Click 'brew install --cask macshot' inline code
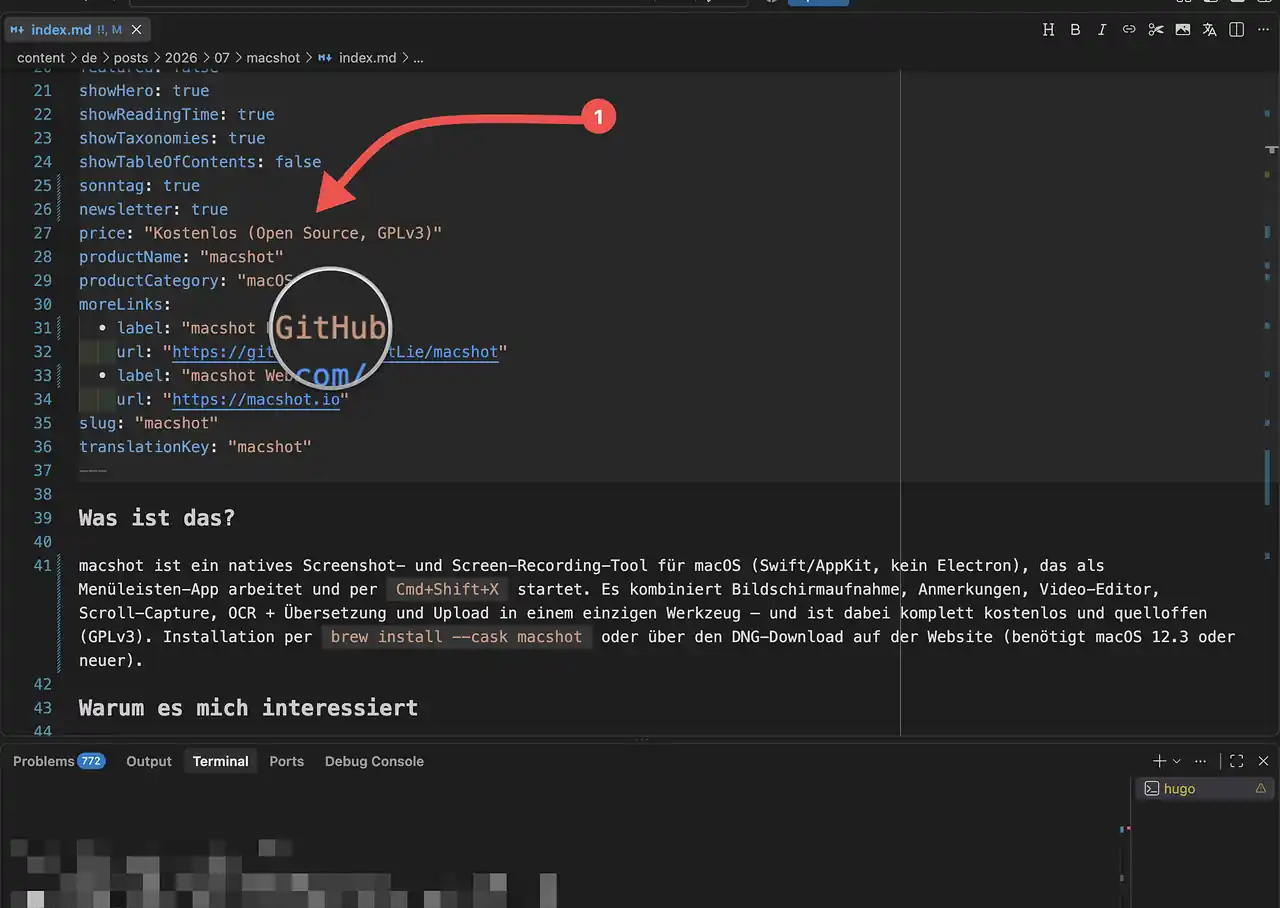1280x908 pixels. (x=456, y=637)
